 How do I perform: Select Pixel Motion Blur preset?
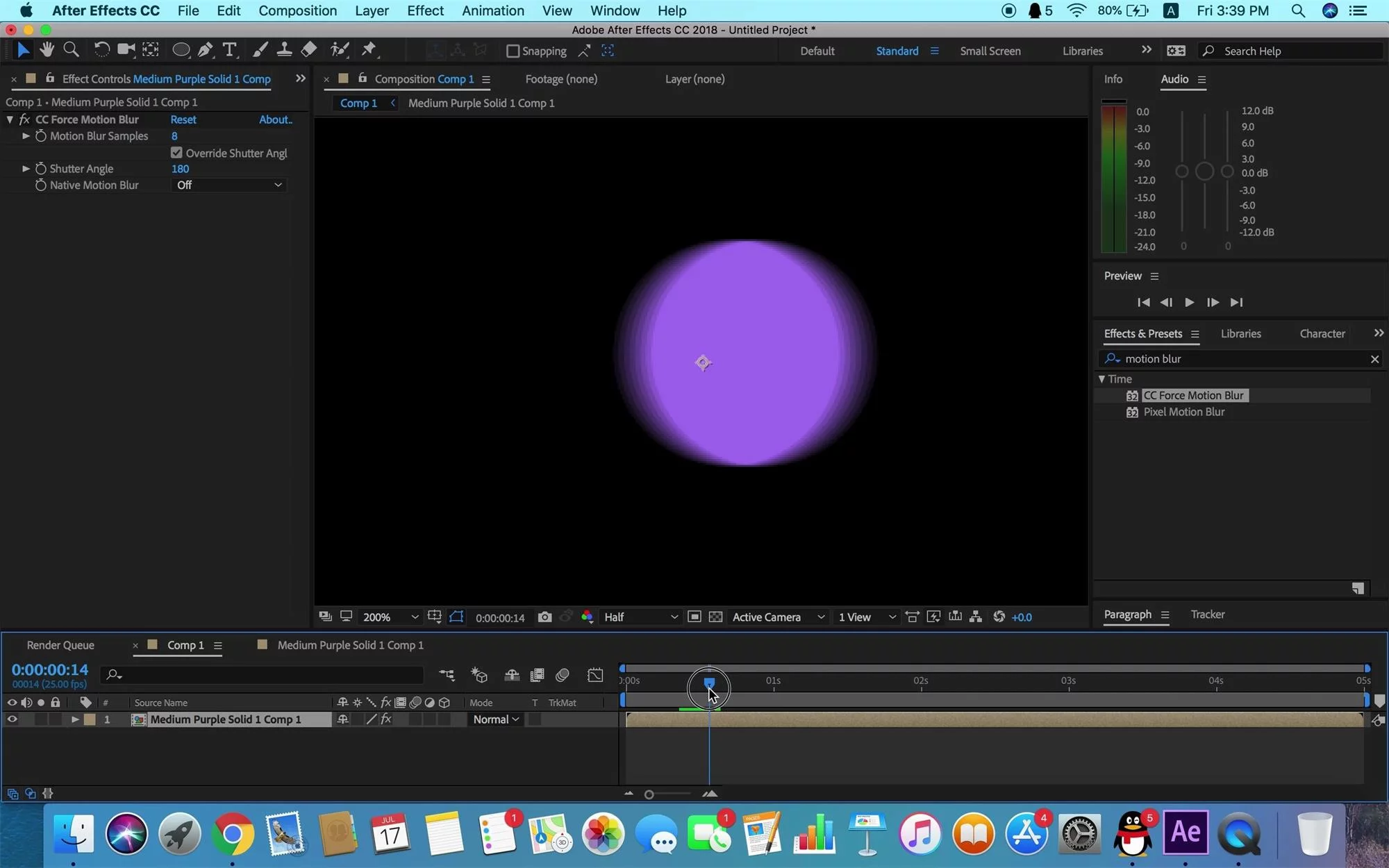coord(1183,412)
